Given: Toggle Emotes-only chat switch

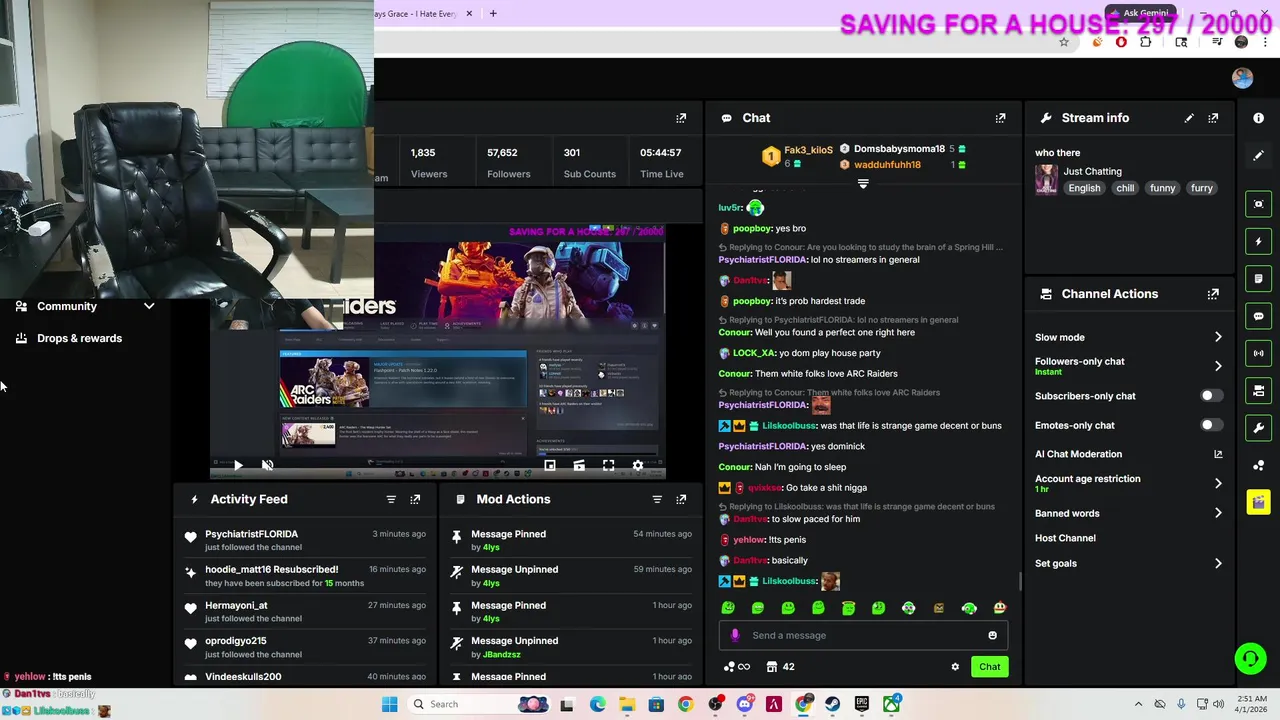Looking at the screenshot, I should 1210,425.
